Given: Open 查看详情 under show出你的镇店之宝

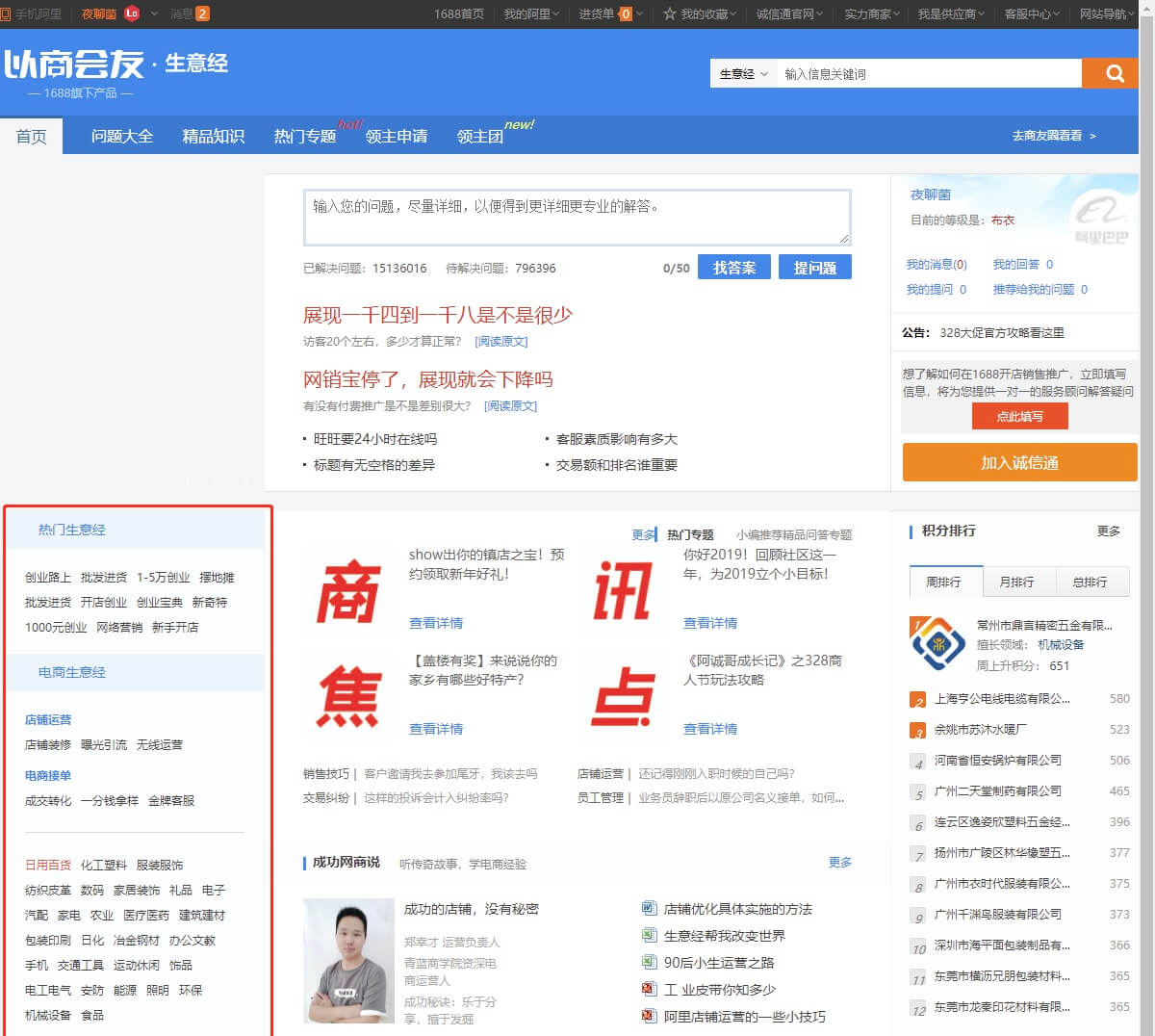Looking at the screenshot, I should pyautogui.click(x=436, y=623).
